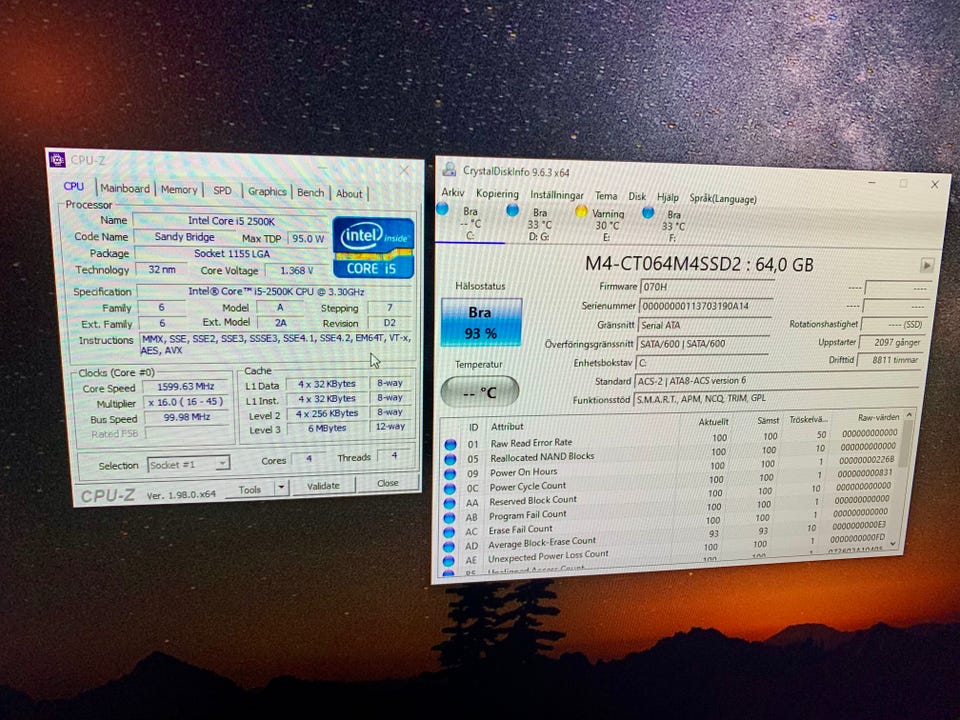Screen dimensions: 960x720
Task: Click the Raw Read Error Rate status dot
Action: click(449, 443)
